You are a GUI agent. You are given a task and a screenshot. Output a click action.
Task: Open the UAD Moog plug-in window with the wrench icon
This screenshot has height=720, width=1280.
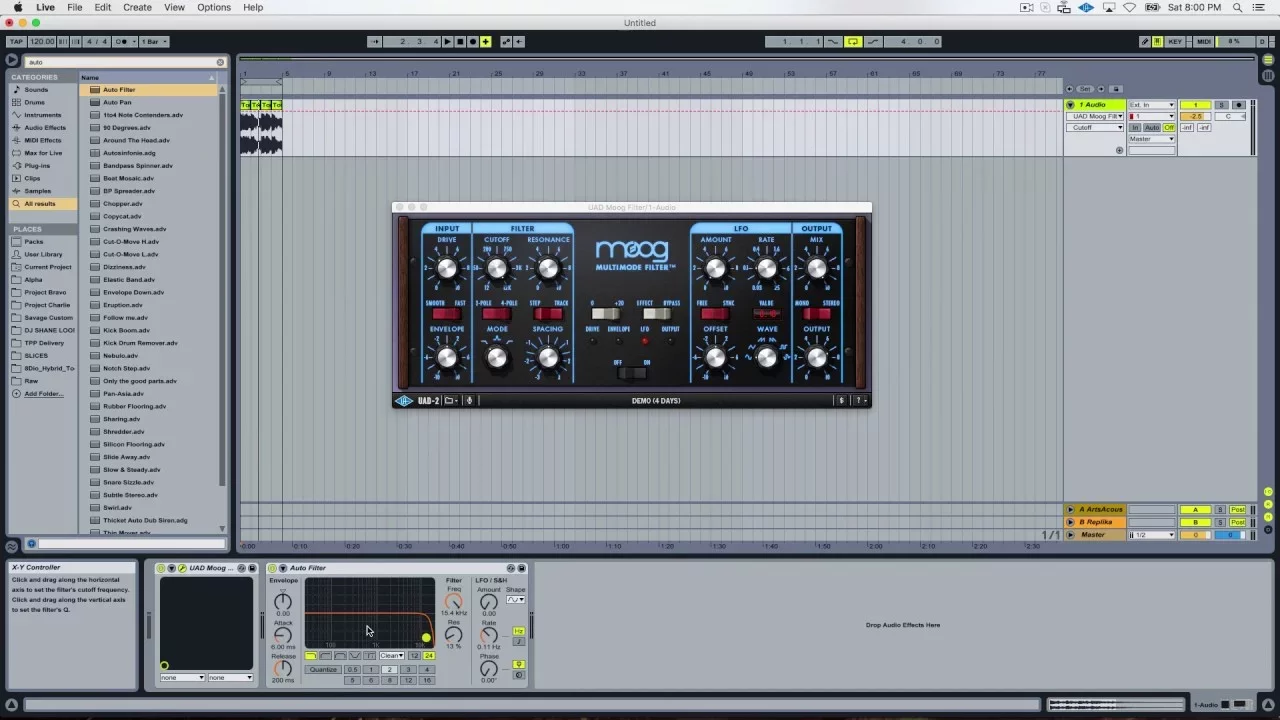(x=182, y=568)
